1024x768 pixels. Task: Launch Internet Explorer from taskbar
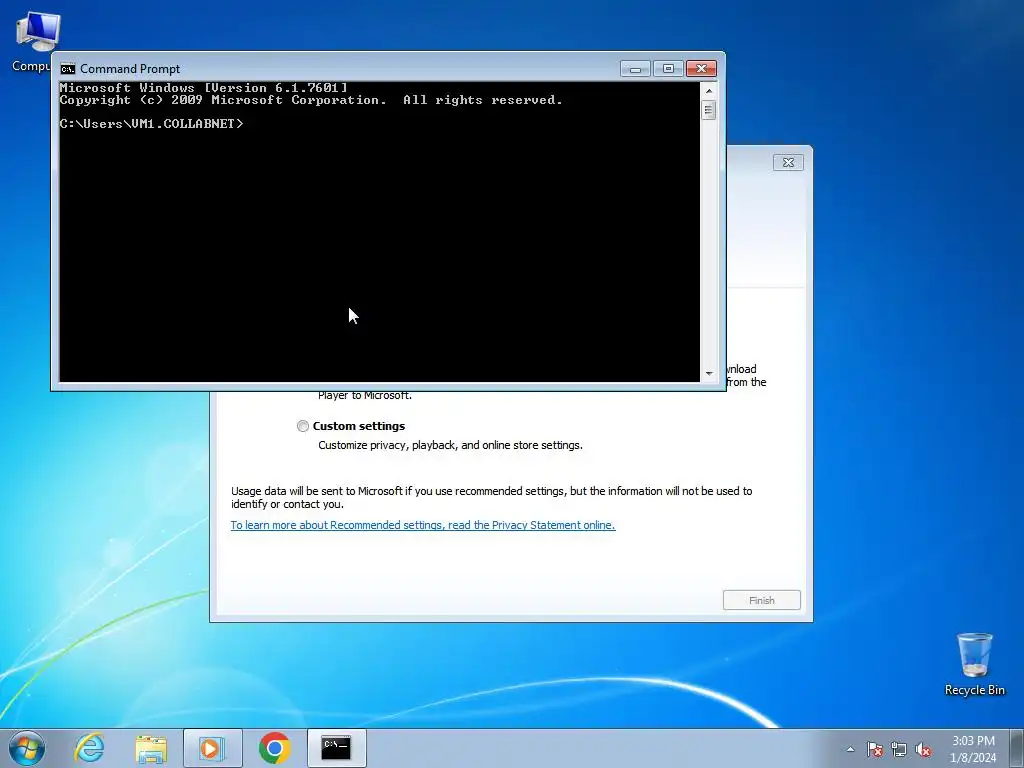[89, 748]
